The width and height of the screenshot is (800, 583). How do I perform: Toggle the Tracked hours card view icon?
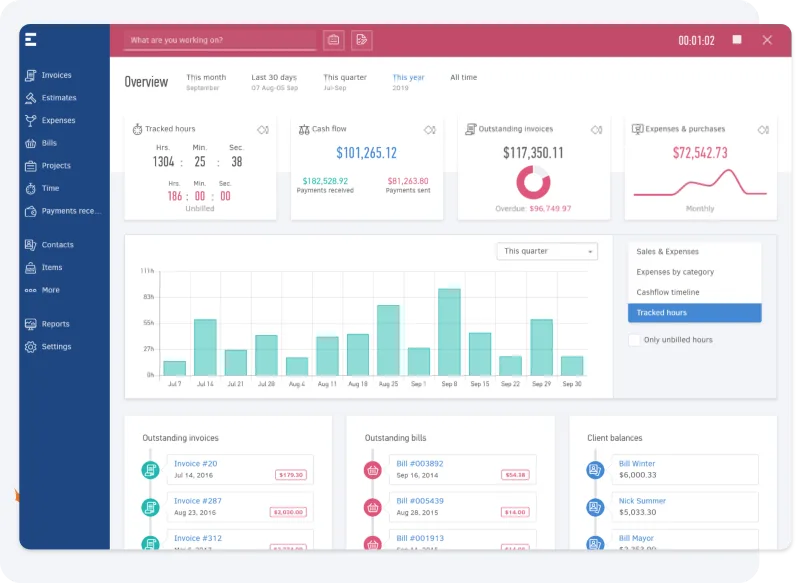tap(263, 130)
